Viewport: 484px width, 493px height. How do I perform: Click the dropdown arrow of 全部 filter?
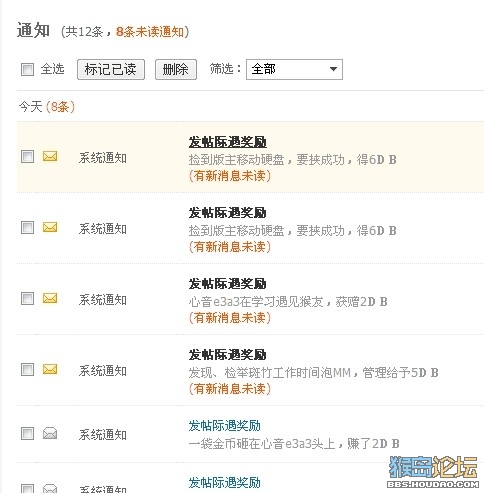point(333,69)
